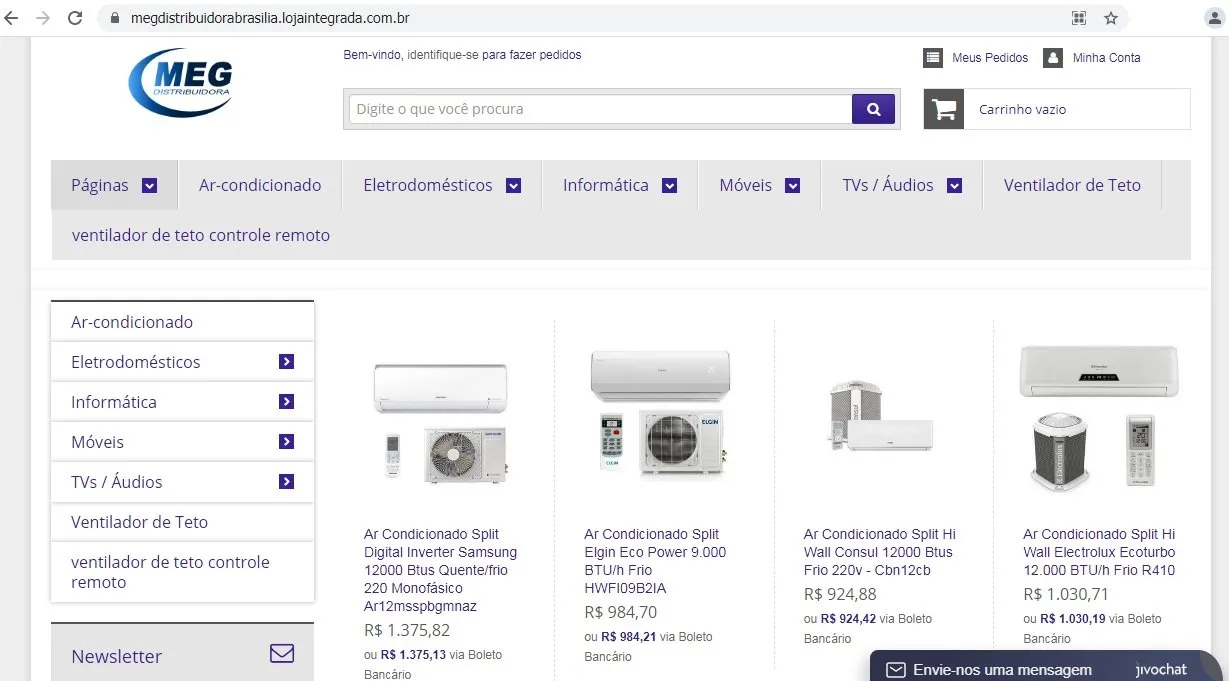The width and height of the screenshot is (1229, 681).
Task: Expand the Móveis top menu arrow
Action: click(793, 185)
